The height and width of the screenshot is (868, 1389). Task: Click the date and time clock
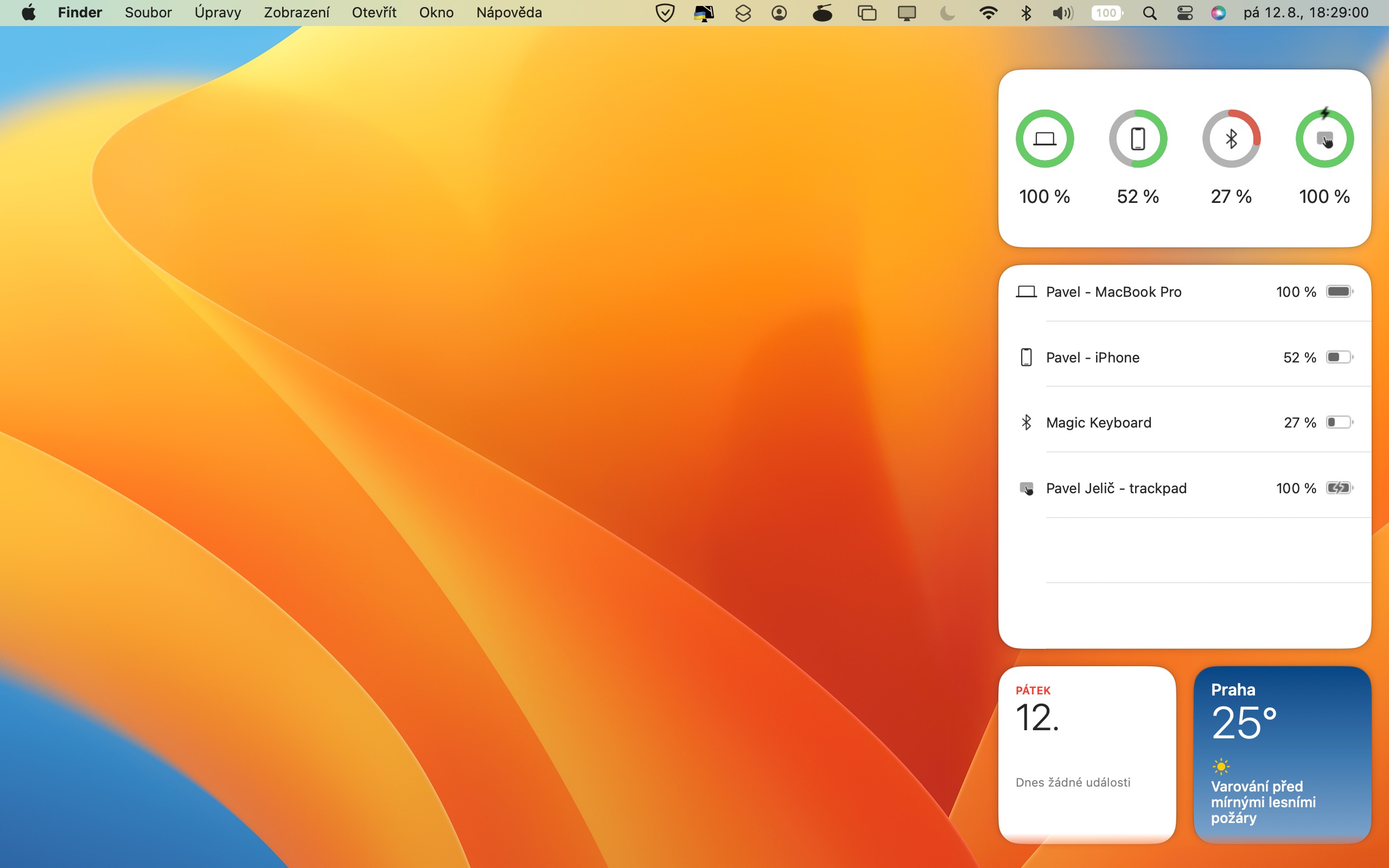[x=1306, y=12]
